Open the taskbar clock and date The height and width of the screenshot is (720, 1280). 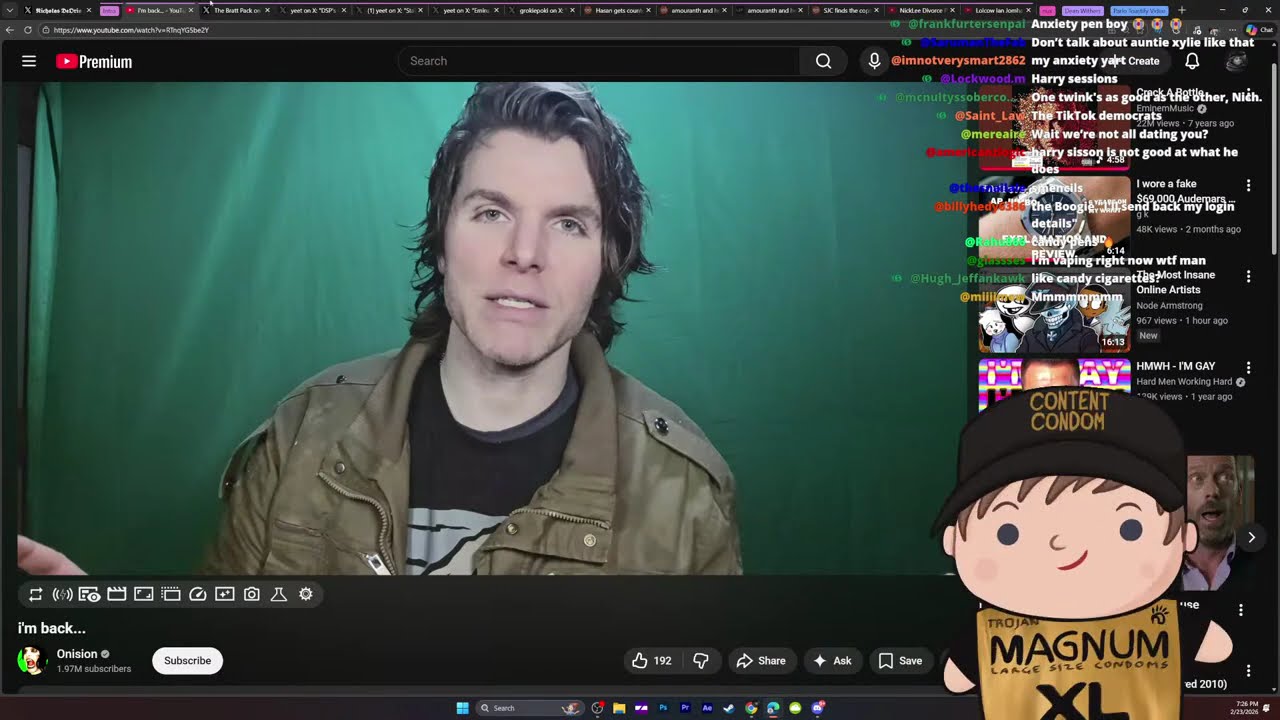click(x=1246, y=708)
